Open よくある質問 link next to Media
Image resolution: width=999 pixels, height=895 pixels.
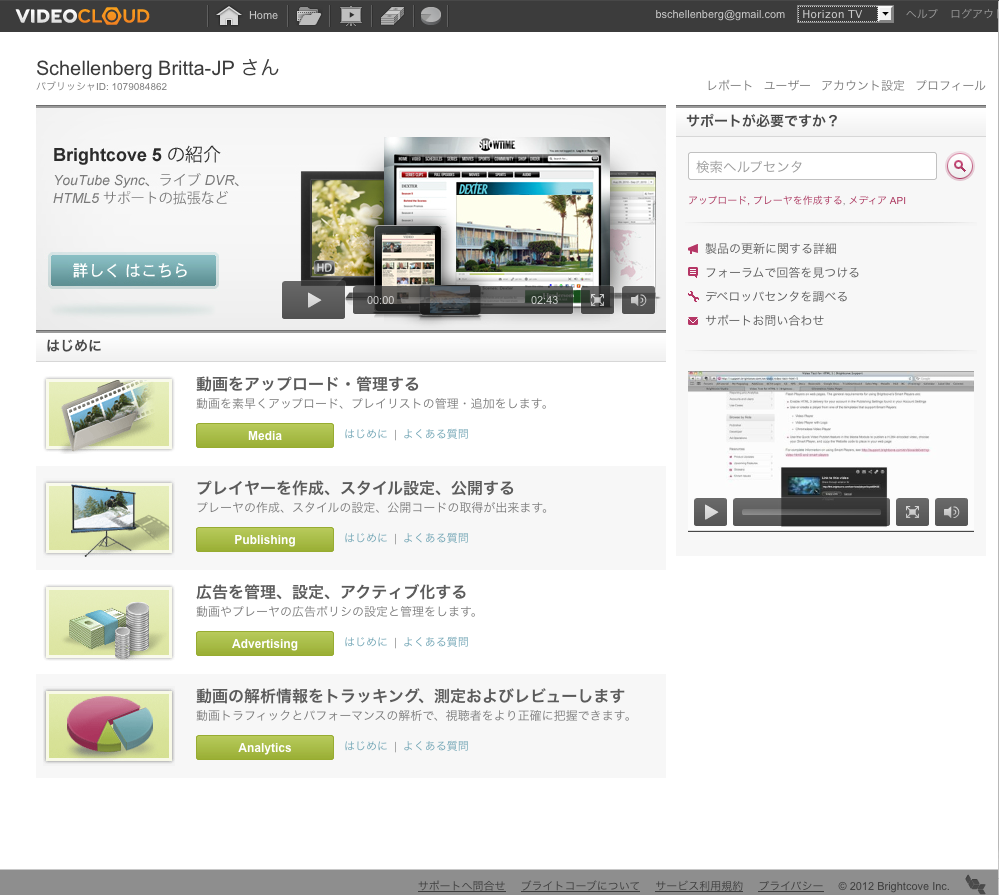436,434
